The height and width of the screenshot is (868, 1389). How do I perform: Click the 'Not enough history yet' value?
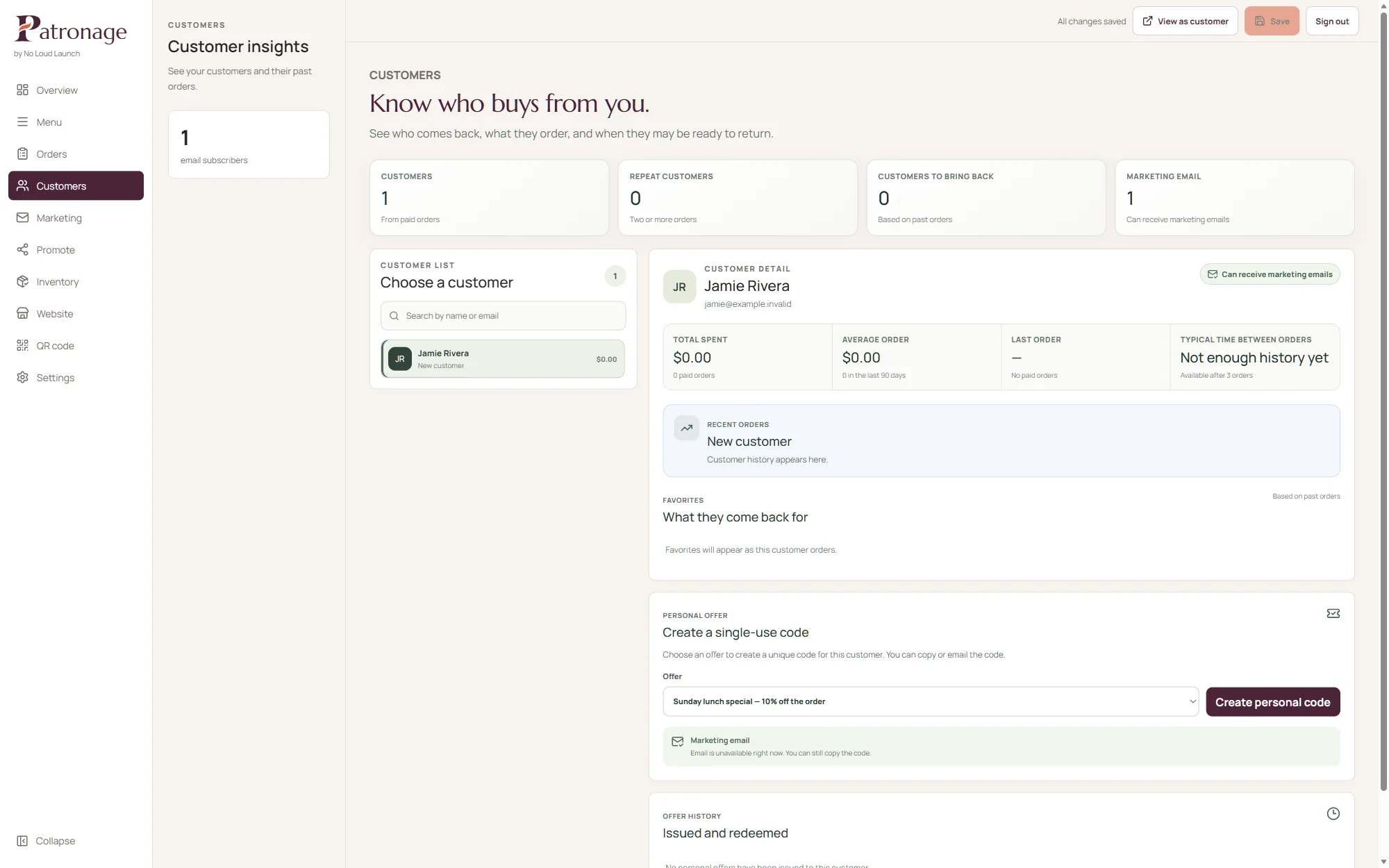point(1254,358)
